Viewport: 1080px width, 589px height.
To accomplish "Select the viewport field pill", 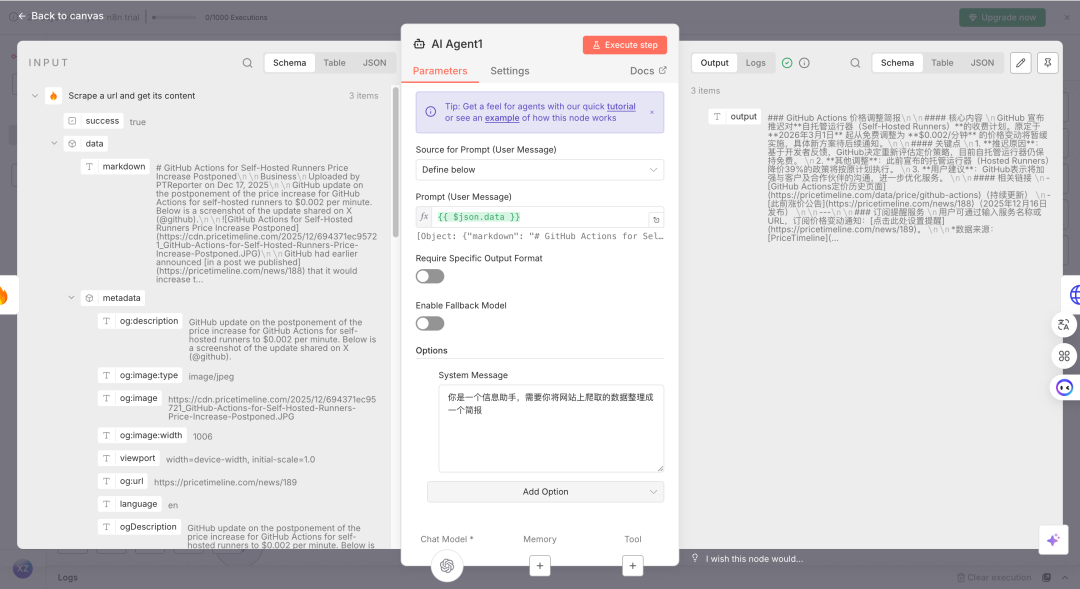I will 129,458.
